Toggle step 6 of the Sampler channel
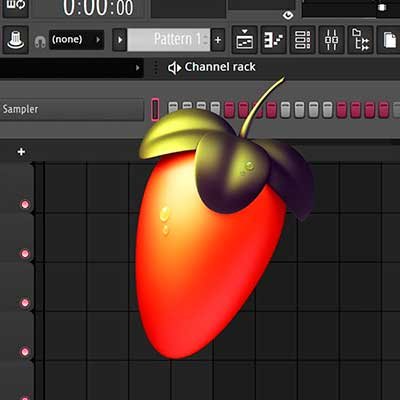The image size is (400, 400). click(243, 110)
